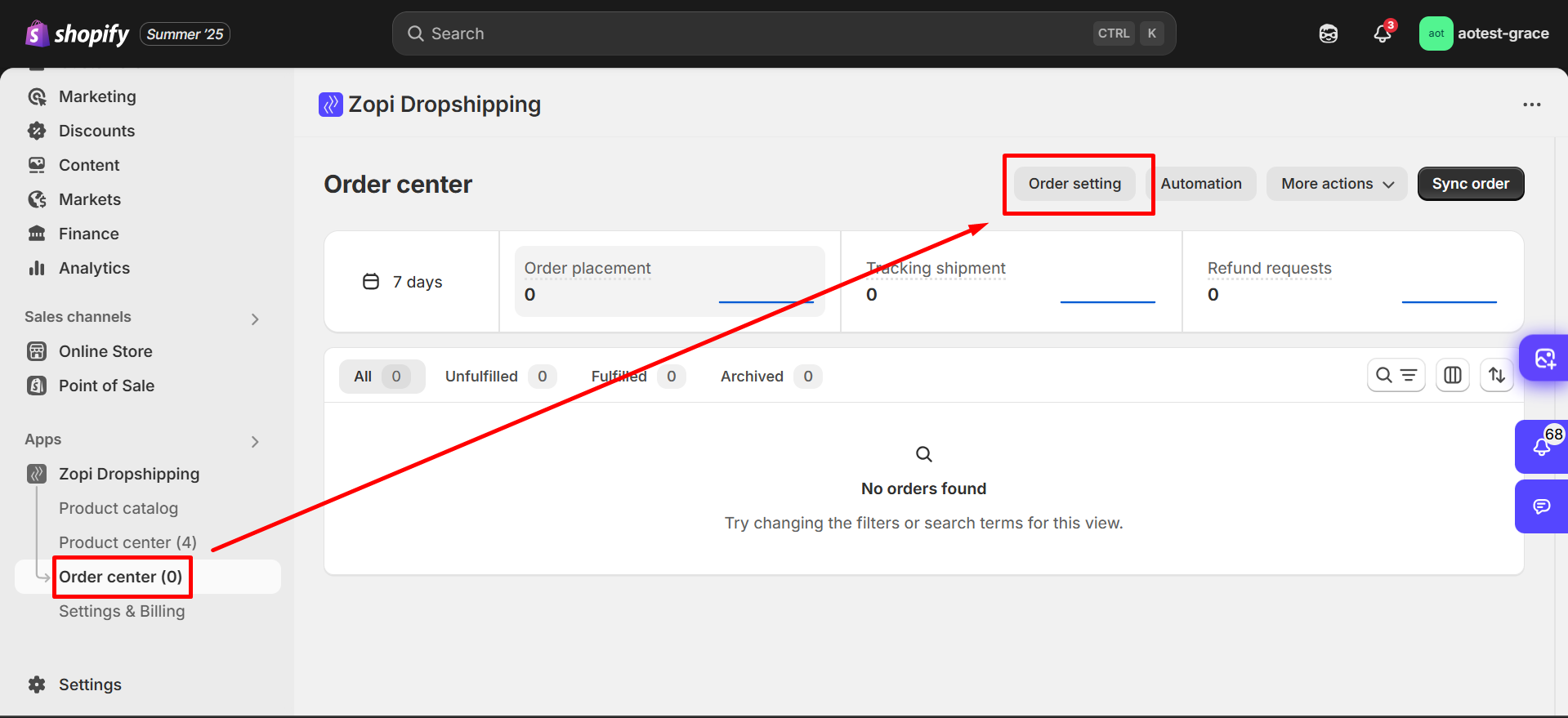The height and width of the screenshot is (718, 1568).
Task: Click the Settings gear icon
Action: tap(37, 685)
